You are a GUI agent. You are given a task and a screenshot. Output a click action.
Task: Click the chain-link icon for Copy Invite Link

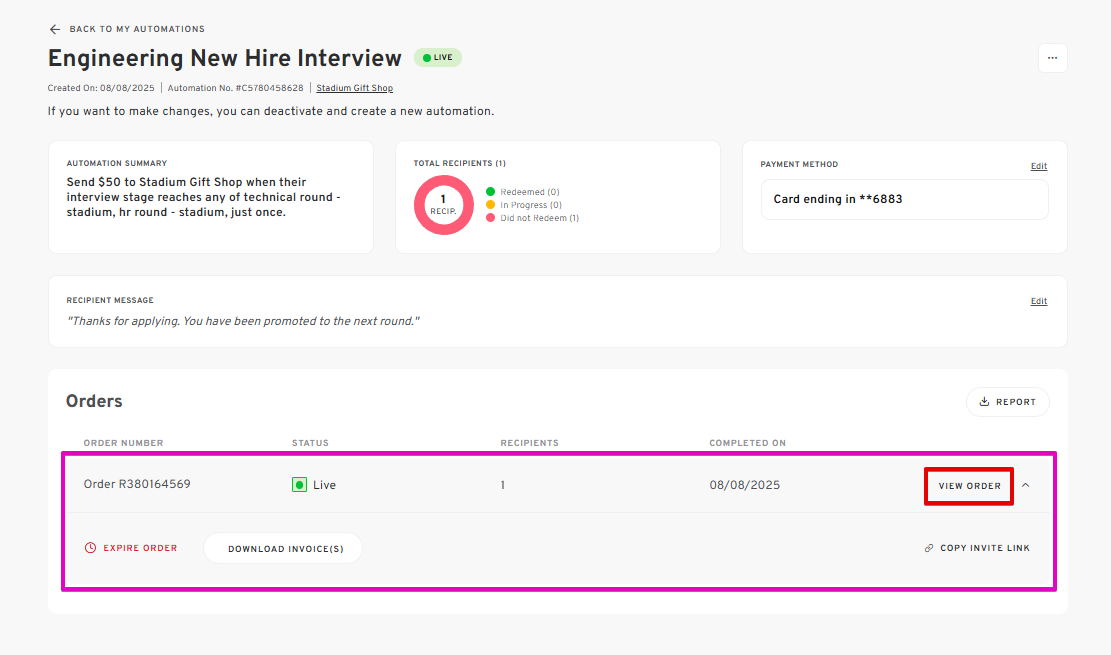[929, 548]
